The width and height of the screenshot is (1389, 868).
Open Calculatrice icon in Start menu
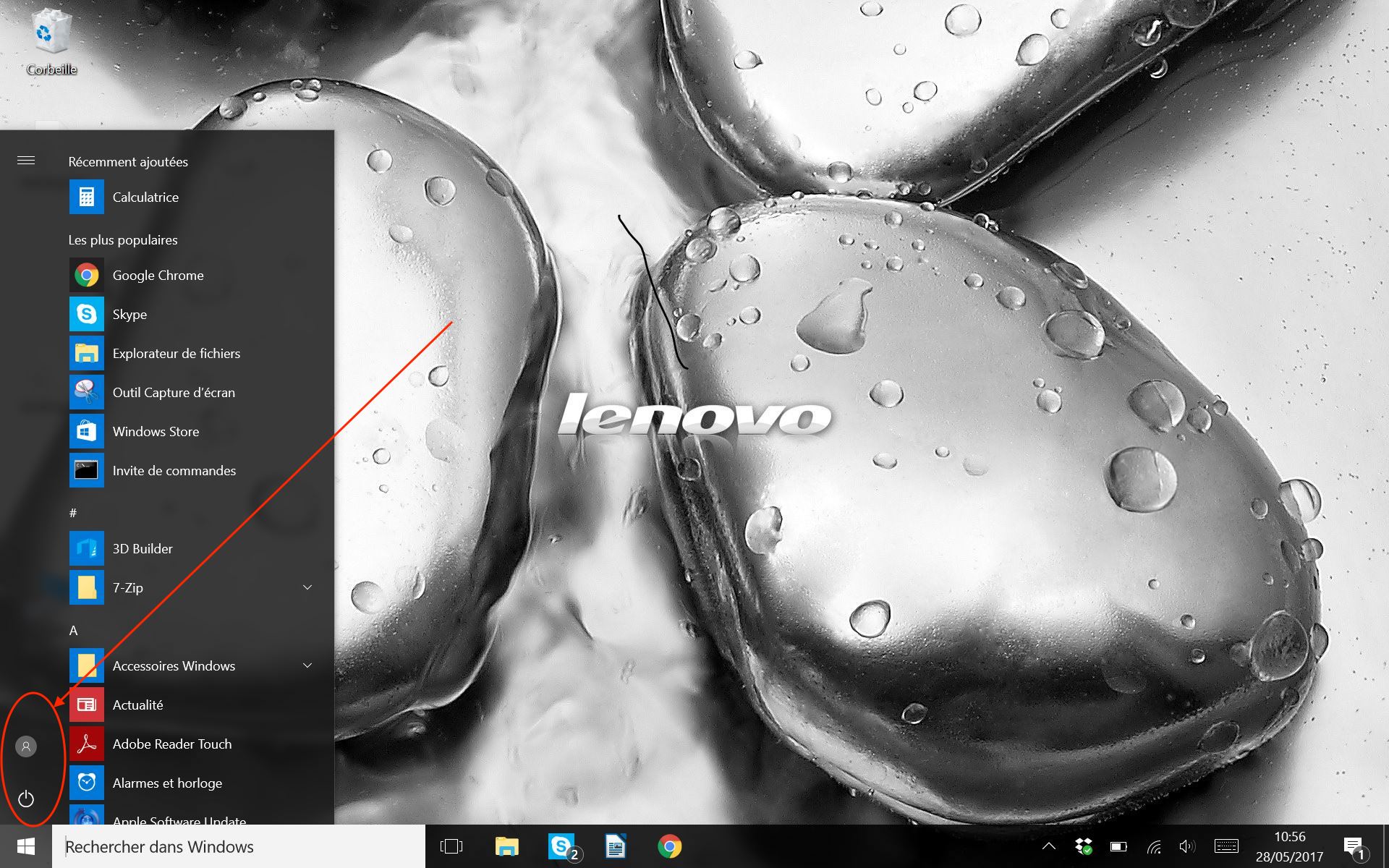coord(87,197)
